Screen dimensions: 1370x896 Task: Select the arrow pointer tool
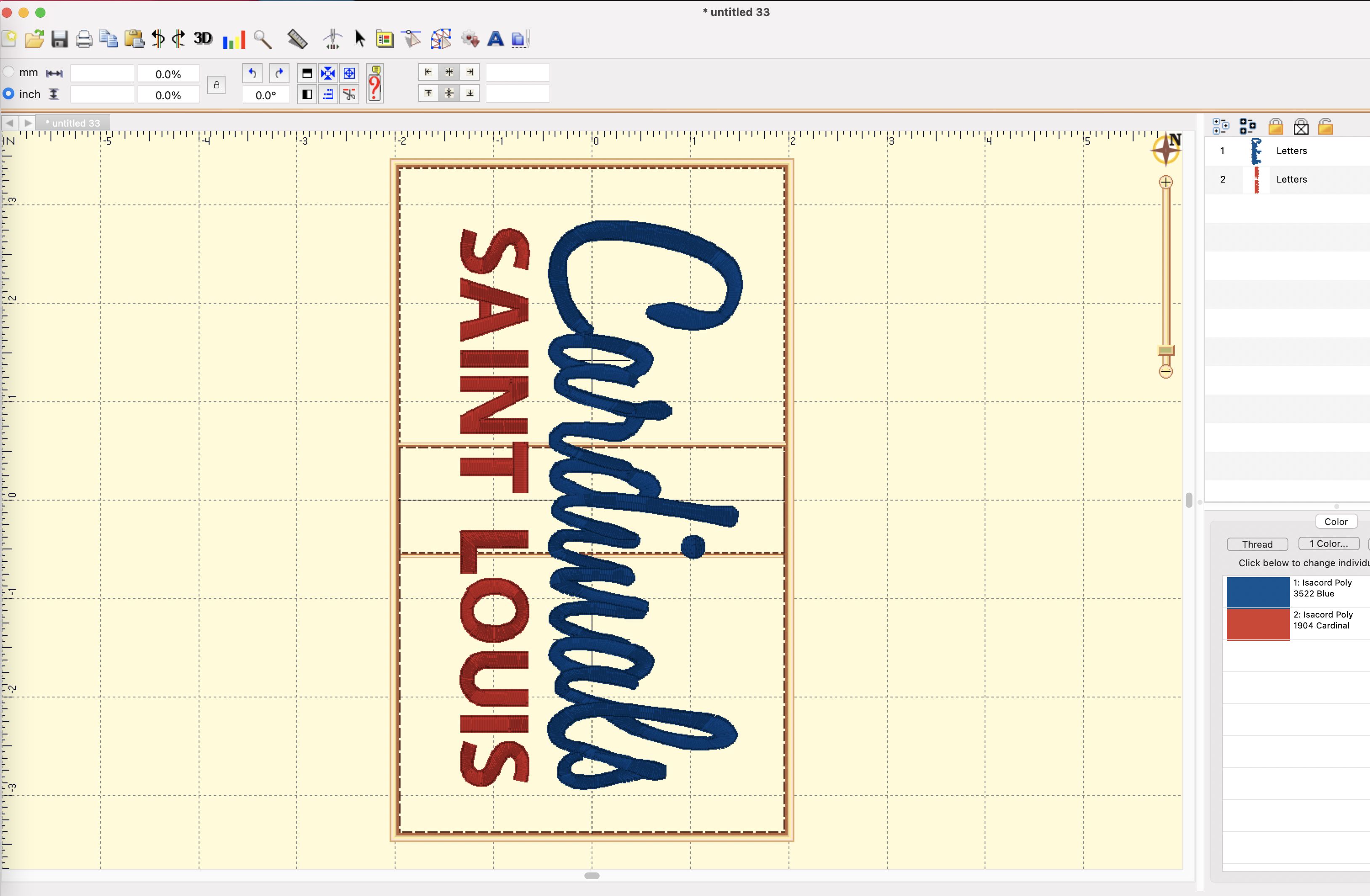point(360,39)
